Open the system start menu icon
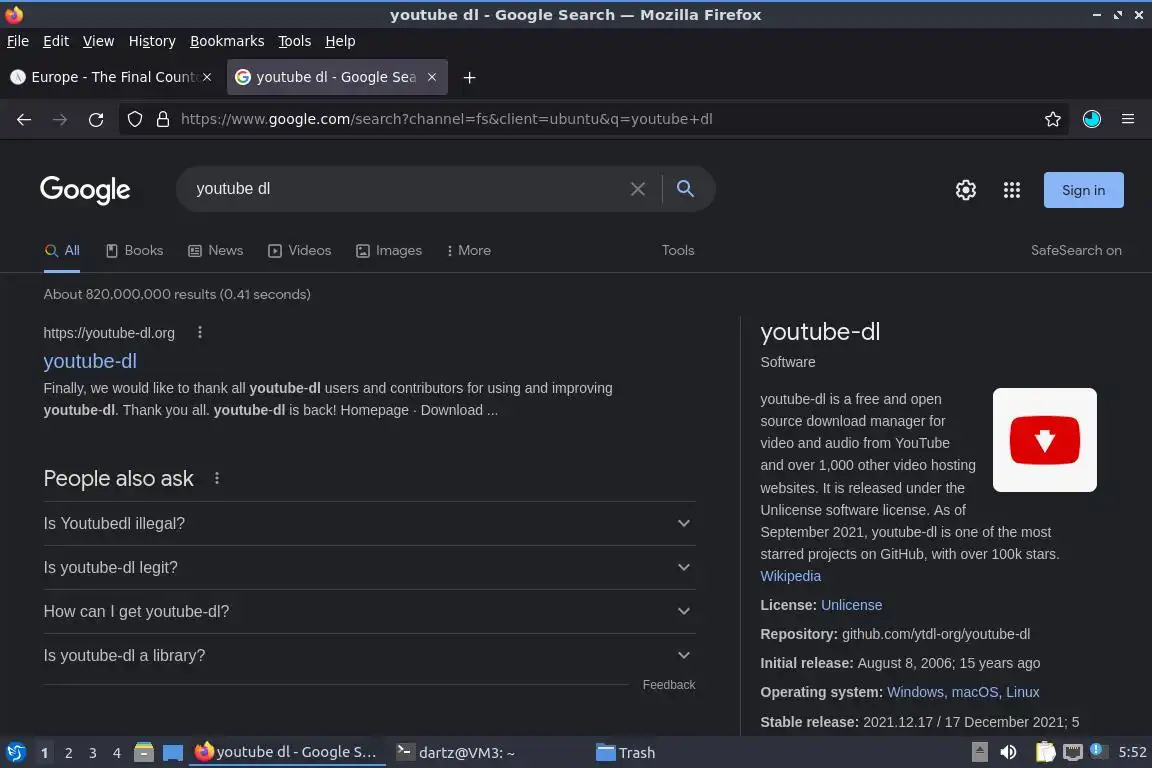1152x768 pixels. [x=15, y=753]
